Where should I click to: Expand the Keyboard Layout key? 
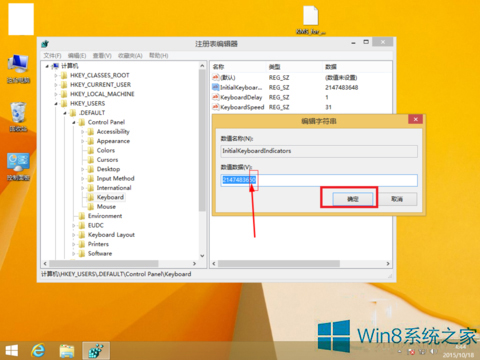(74, 235)
